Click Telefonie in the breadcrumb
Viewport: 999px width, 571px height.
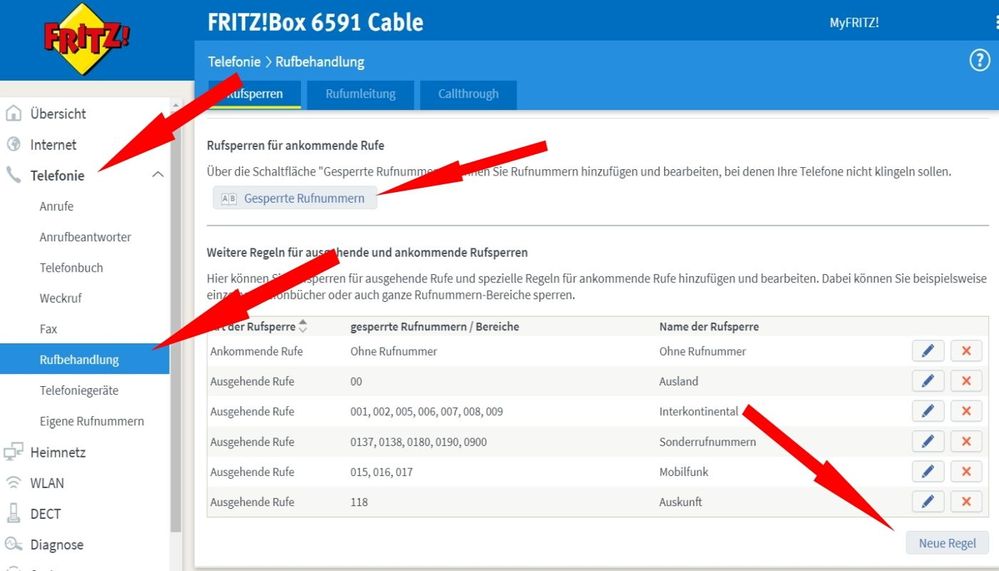pos(234,62)
